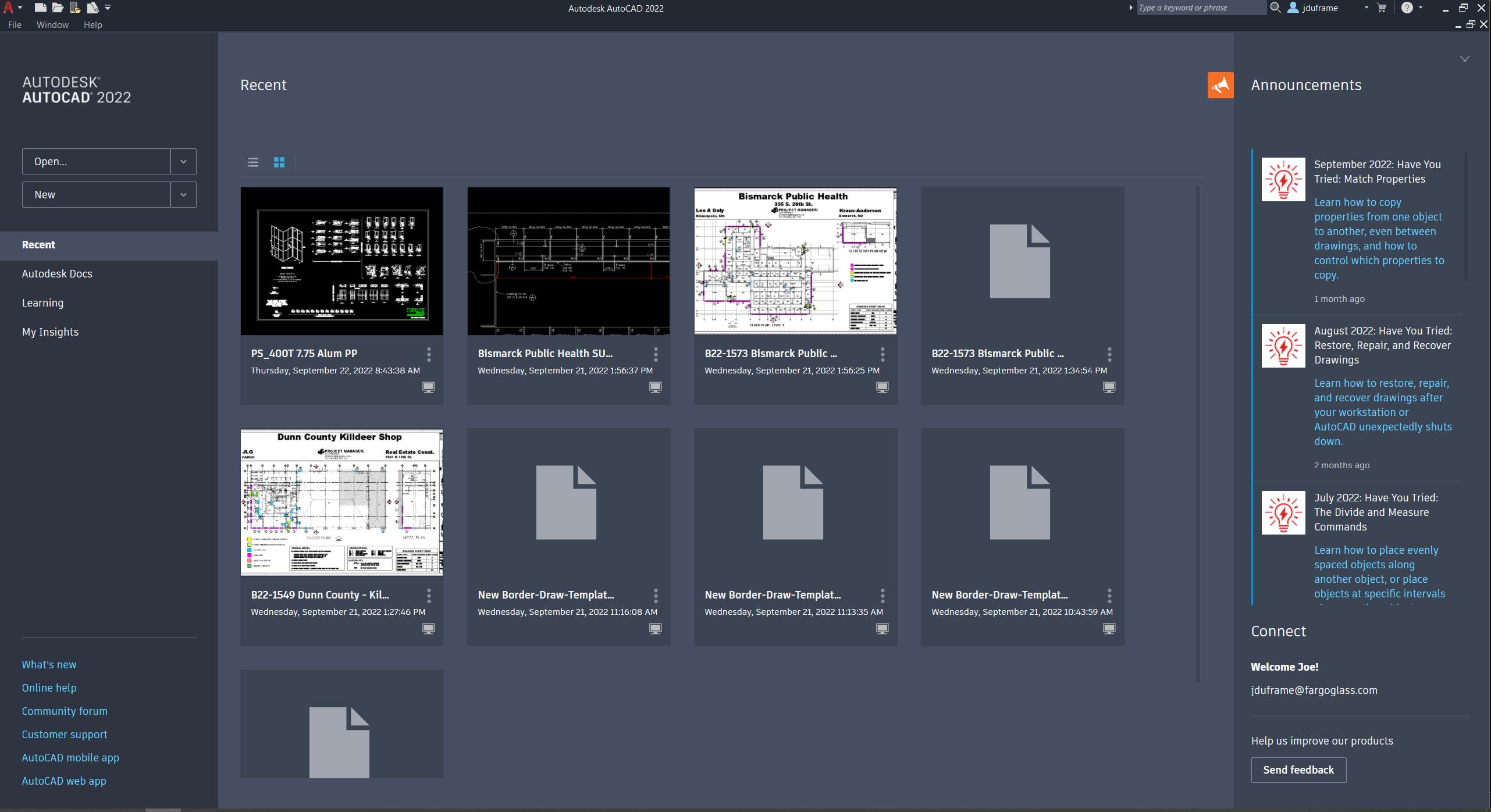Open options menu on B22-1549 Dunn County card

point(429,595)
